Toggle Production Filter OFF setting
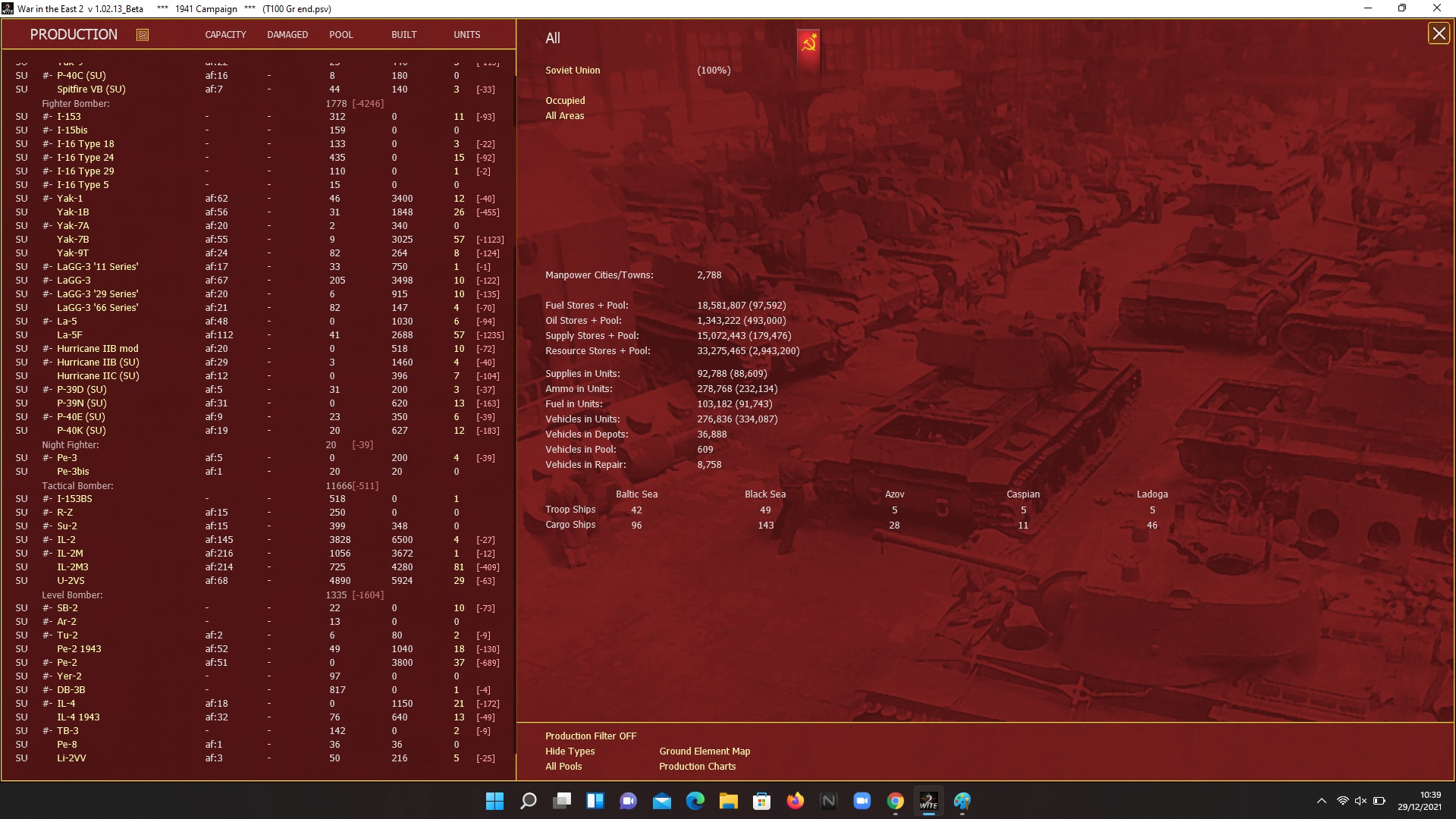The image size is (1456, 819). tap(590, 736)
